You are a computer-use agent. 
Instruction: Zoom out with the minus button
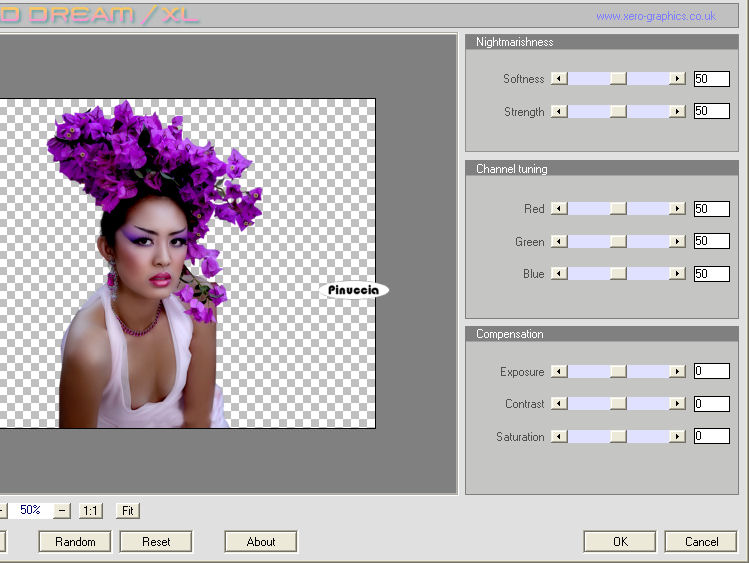62,510
